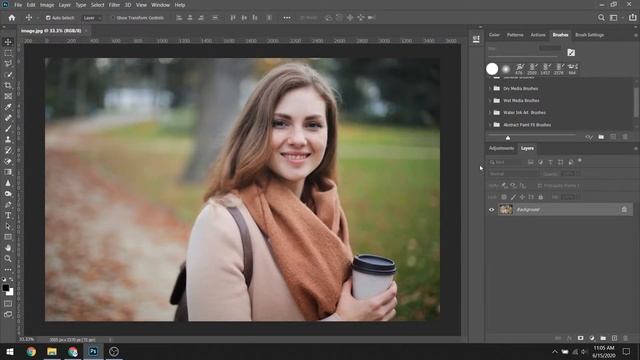
Task: Expand the Wet Media Brushes folder
Action: pos(490,100)
